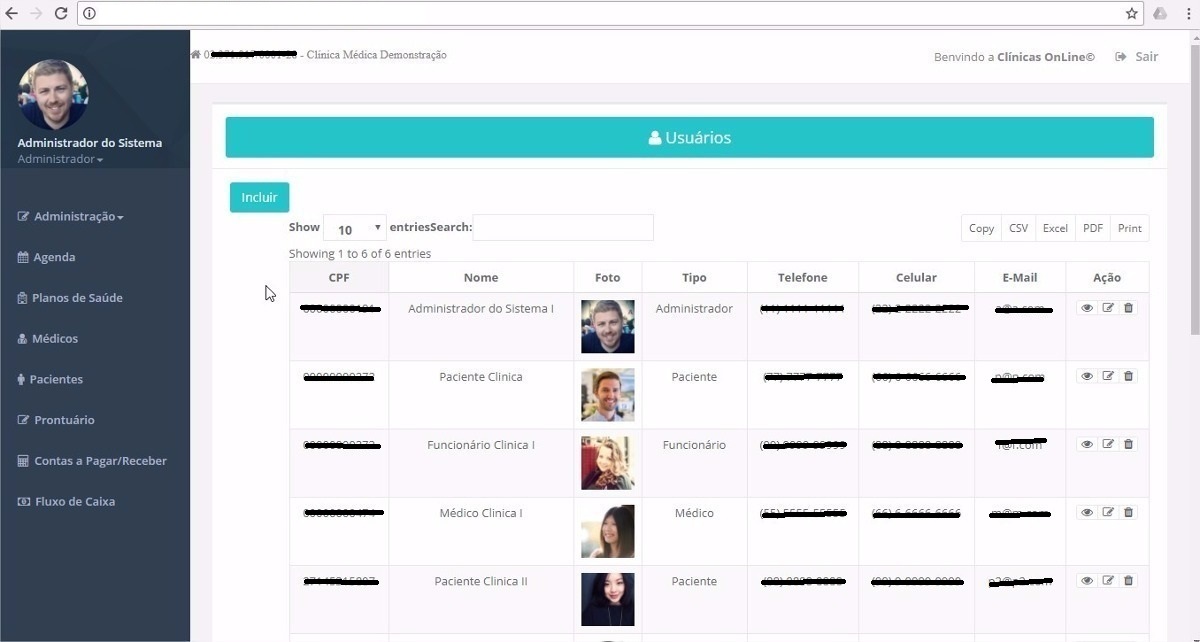Open Agenda from the sidebar
The height and width of the screenshot is (642, 1200).
point(53,257)
